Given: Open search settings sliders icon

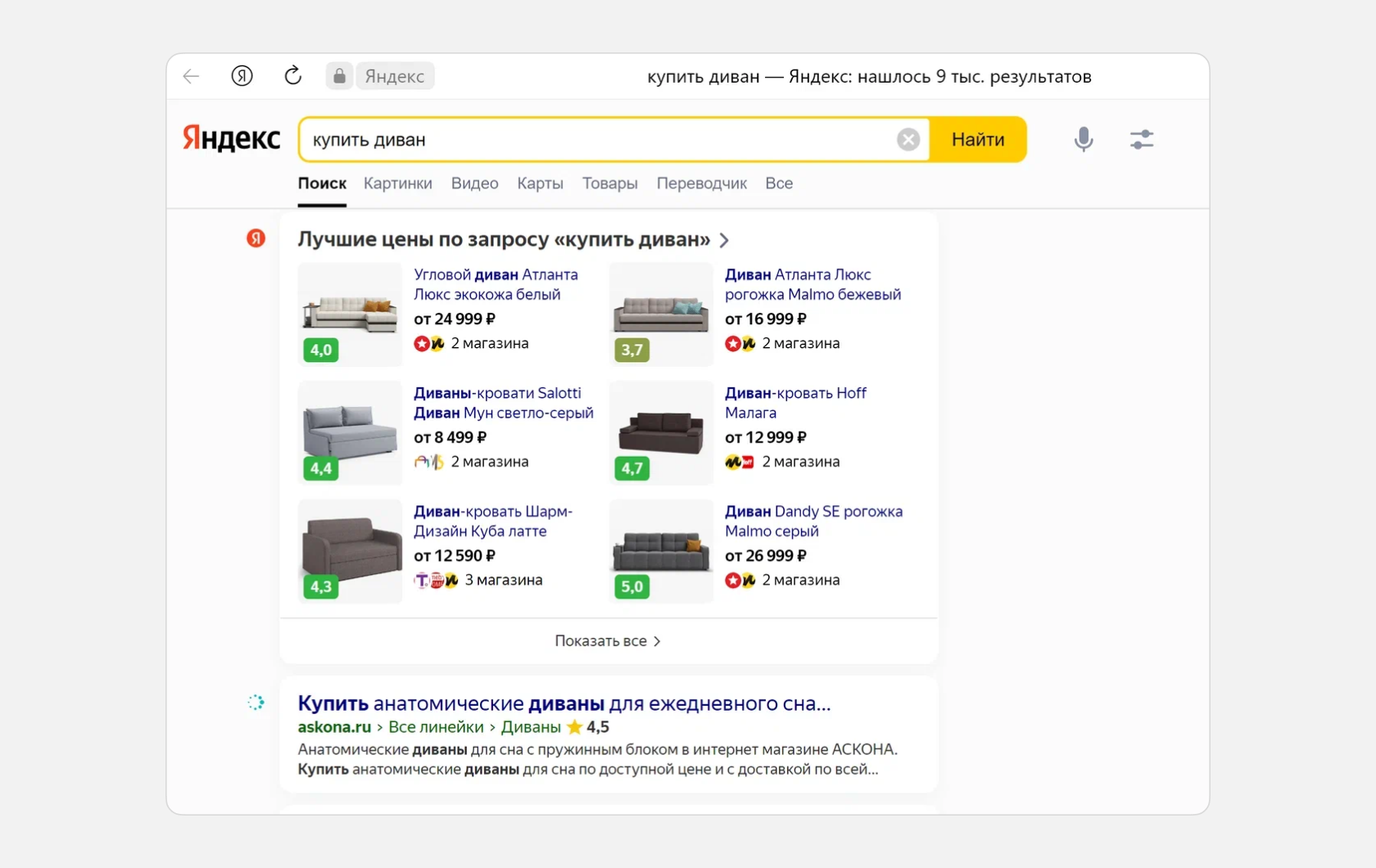Looking at the screenshot, I should [1142, 139].
